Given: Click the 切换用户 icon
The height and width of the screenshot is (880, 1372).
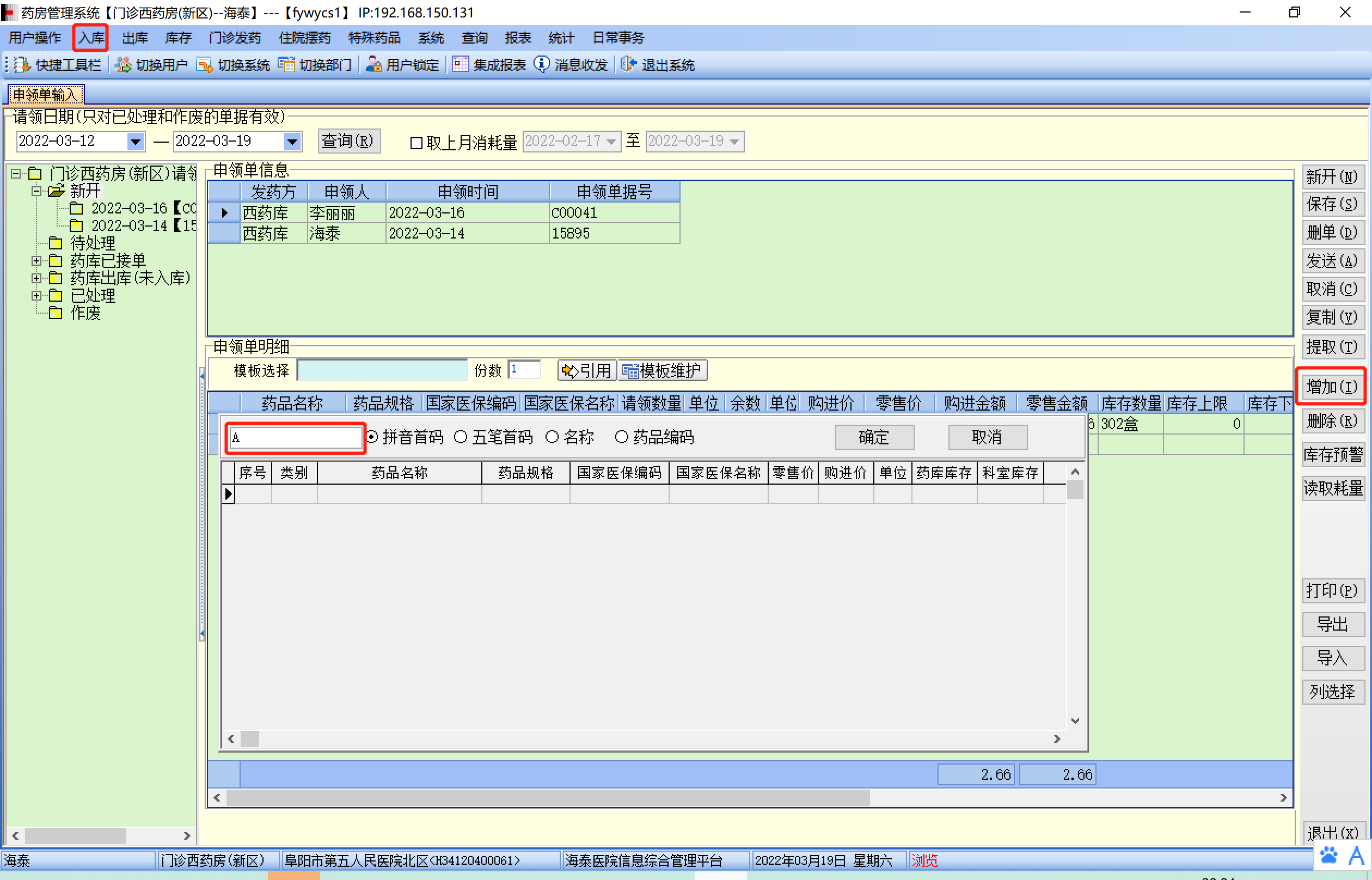Looking at the screenshot, I should (x=123, y=65).
